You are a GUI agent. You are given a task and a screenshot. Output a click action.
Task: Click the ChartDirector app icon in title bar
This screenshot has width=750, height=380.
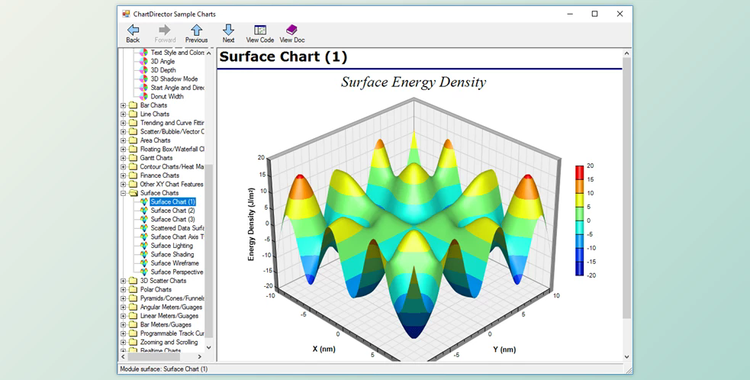(x=126, y=14)
